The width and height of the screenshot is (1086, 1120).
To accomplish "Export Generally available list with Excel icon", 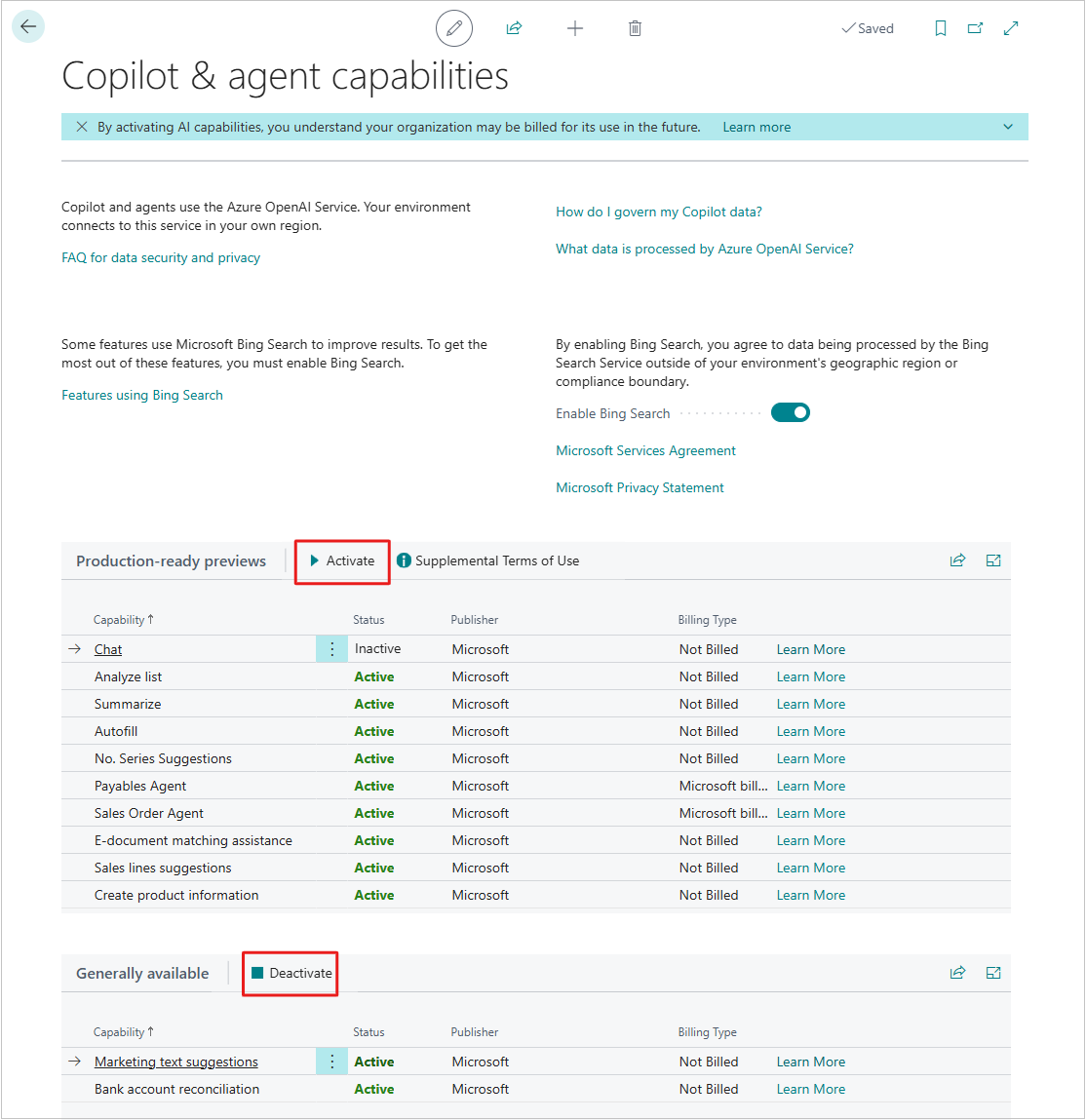I will (x=992, y=972).
